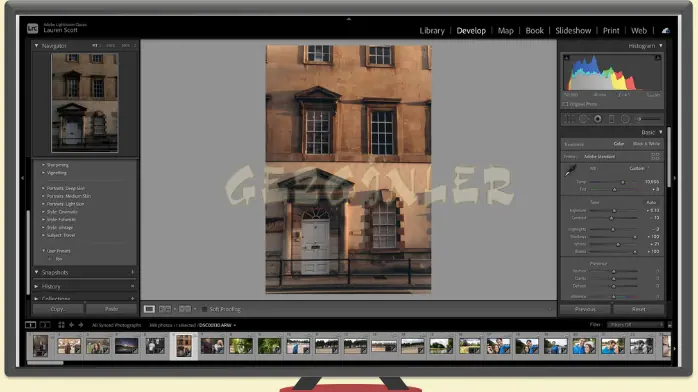The height and width of the screenshot is (392, 698).
Task: Expand the Sharpening preset group
Action: [43, 165]
